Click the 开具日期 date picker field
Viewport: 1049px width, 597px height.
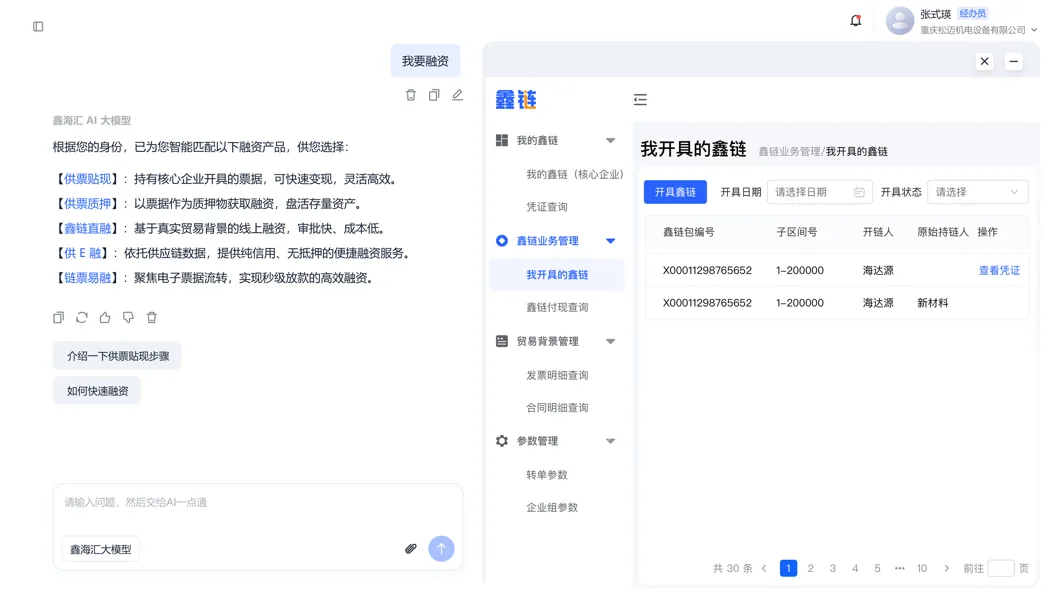(819, 192)
